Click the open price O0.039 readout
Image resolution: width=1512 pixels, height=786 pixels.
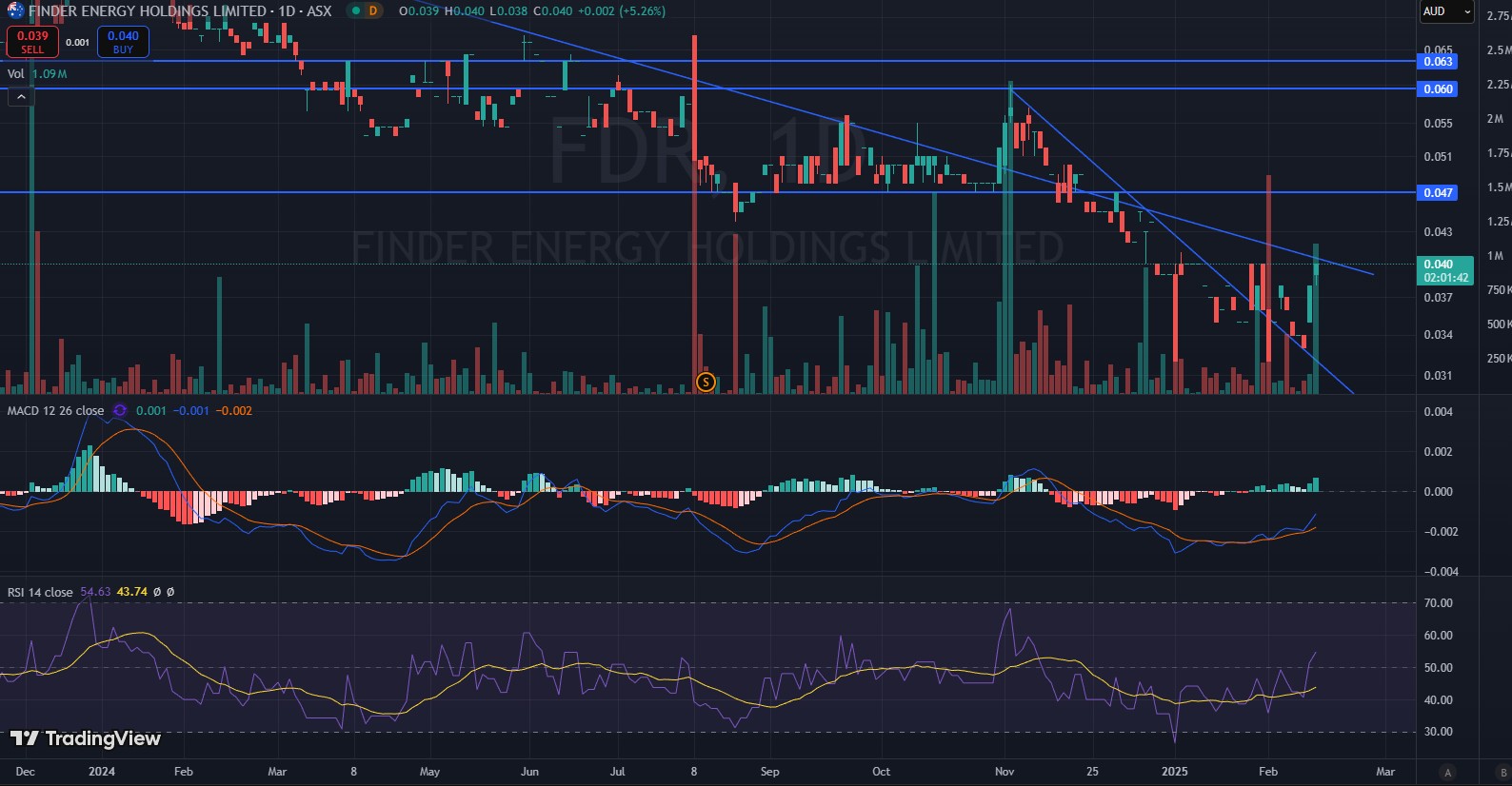point(419,11)
